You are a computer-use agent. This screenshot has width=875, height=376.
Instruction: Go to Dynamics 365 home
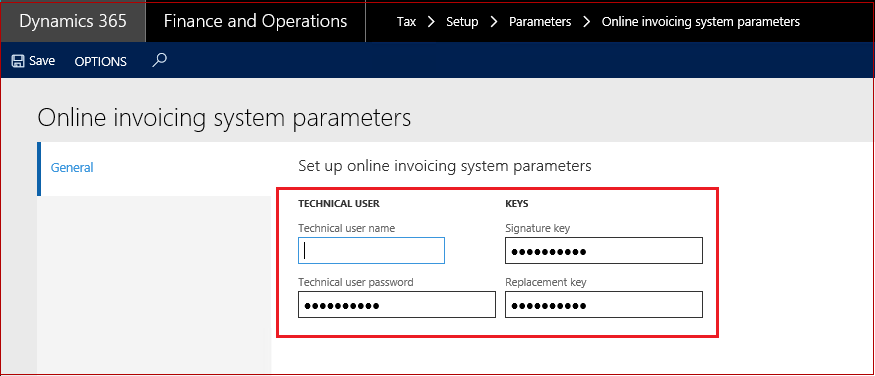tap(73, 21)
